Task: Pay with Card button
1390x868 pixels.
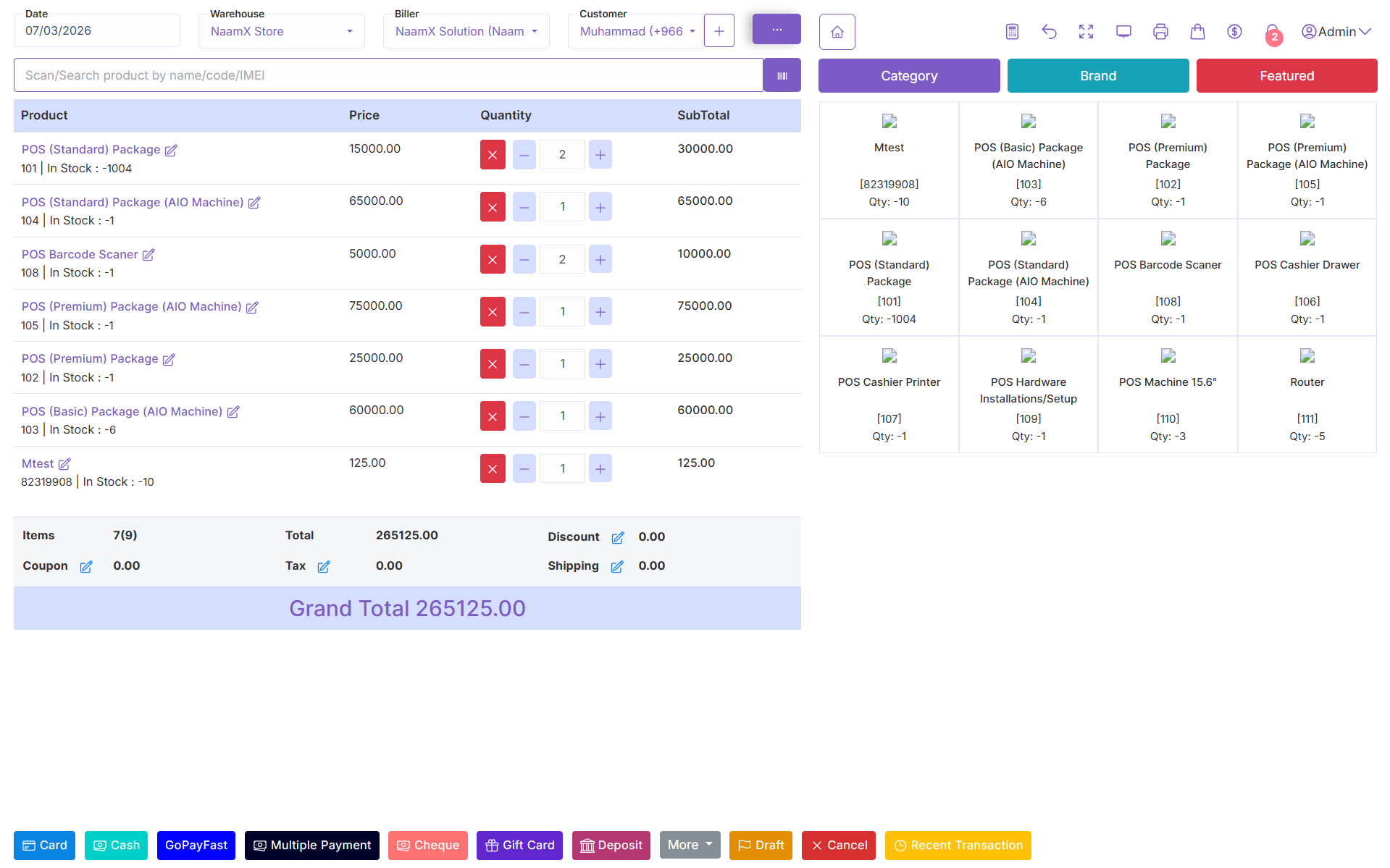Action: 44,845
